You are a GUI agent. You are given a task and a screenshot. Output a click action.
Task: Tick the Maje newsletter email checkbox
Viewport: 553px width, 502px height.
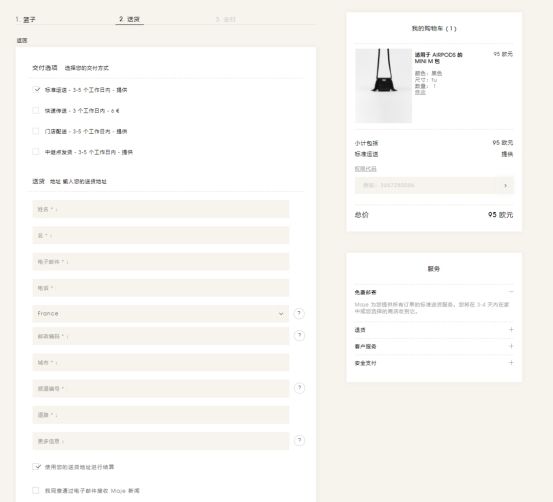tap(36, 490)
